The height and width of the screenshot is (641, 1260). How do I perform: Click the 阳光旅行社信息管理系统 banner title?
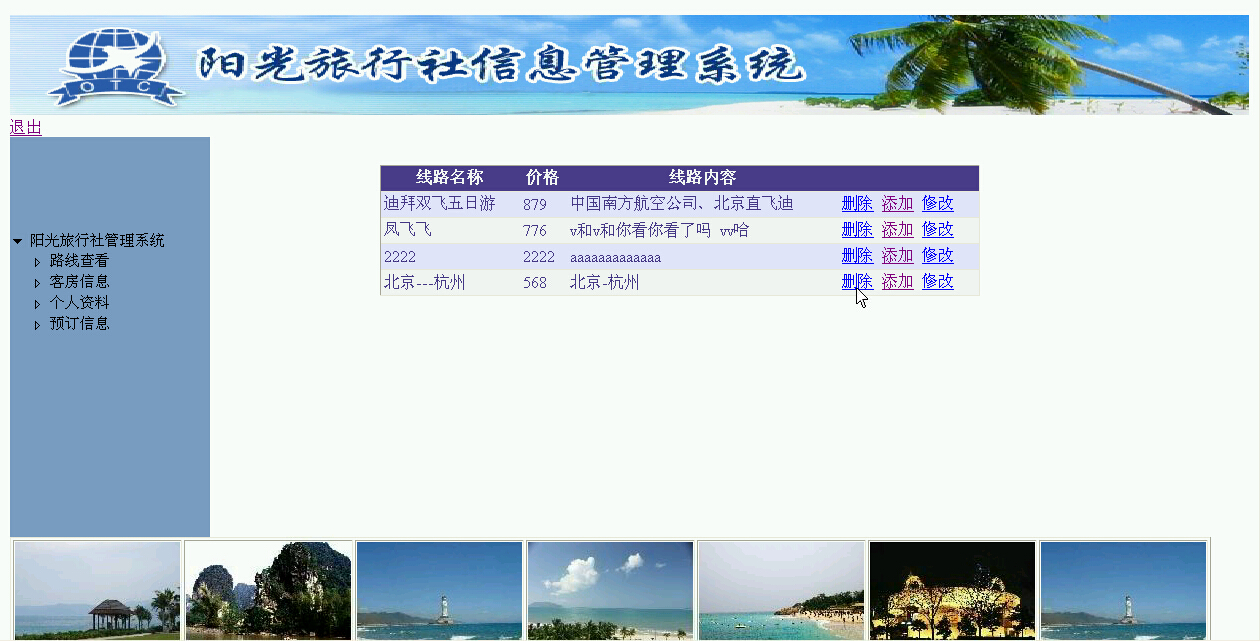501,66
